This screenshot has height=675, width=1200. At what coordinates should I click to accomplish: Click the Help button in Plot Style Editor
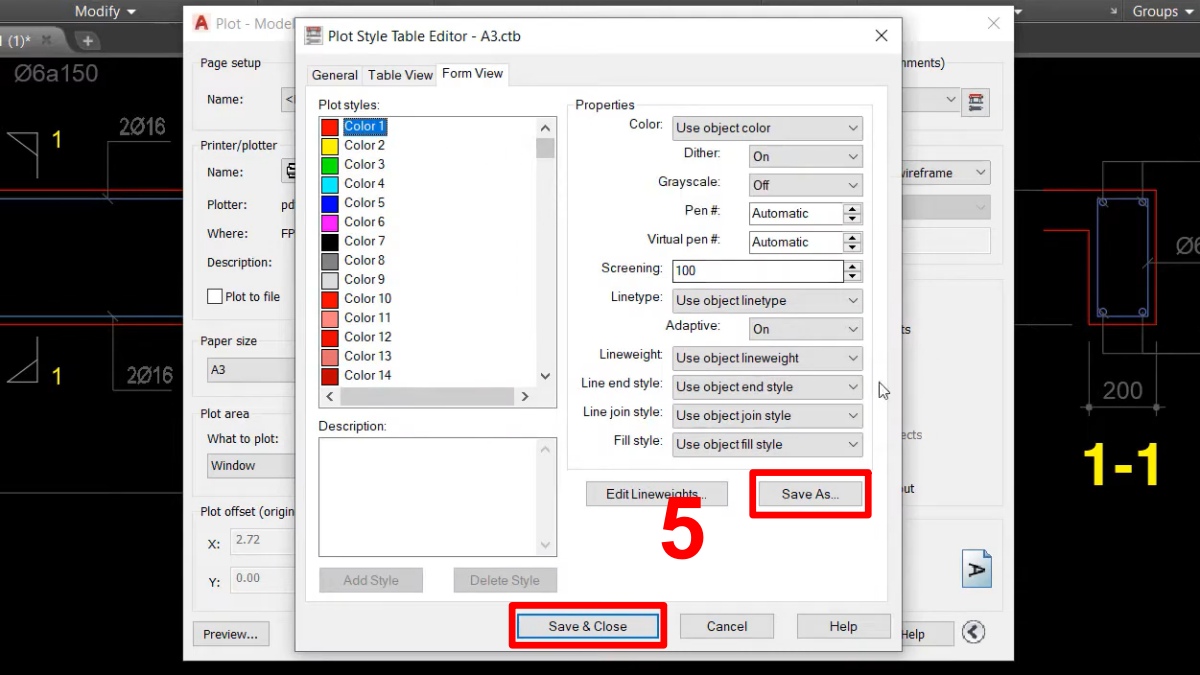(843, 626)
